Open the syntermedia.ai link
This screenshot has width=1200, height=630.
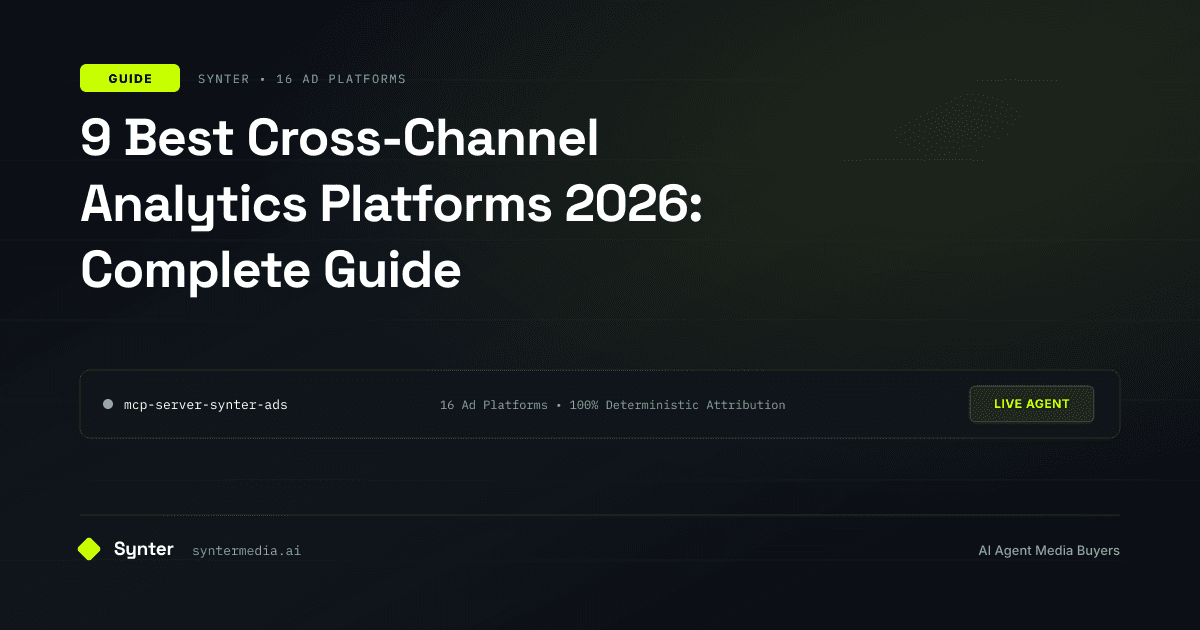click(x=246, y=551)
